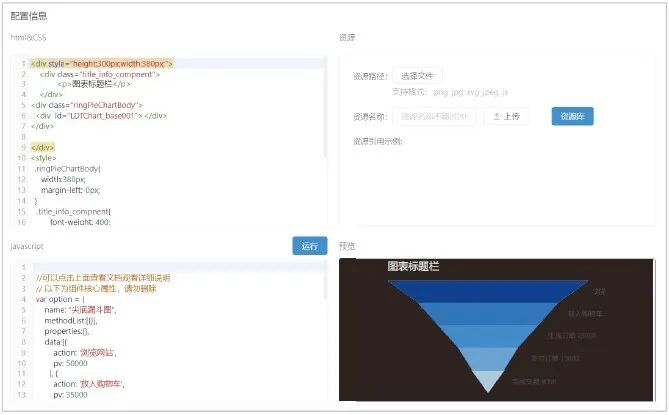This screenshot has height=415, width=669.
Task: Click the properties:[] line
Action: coord(67,331)
